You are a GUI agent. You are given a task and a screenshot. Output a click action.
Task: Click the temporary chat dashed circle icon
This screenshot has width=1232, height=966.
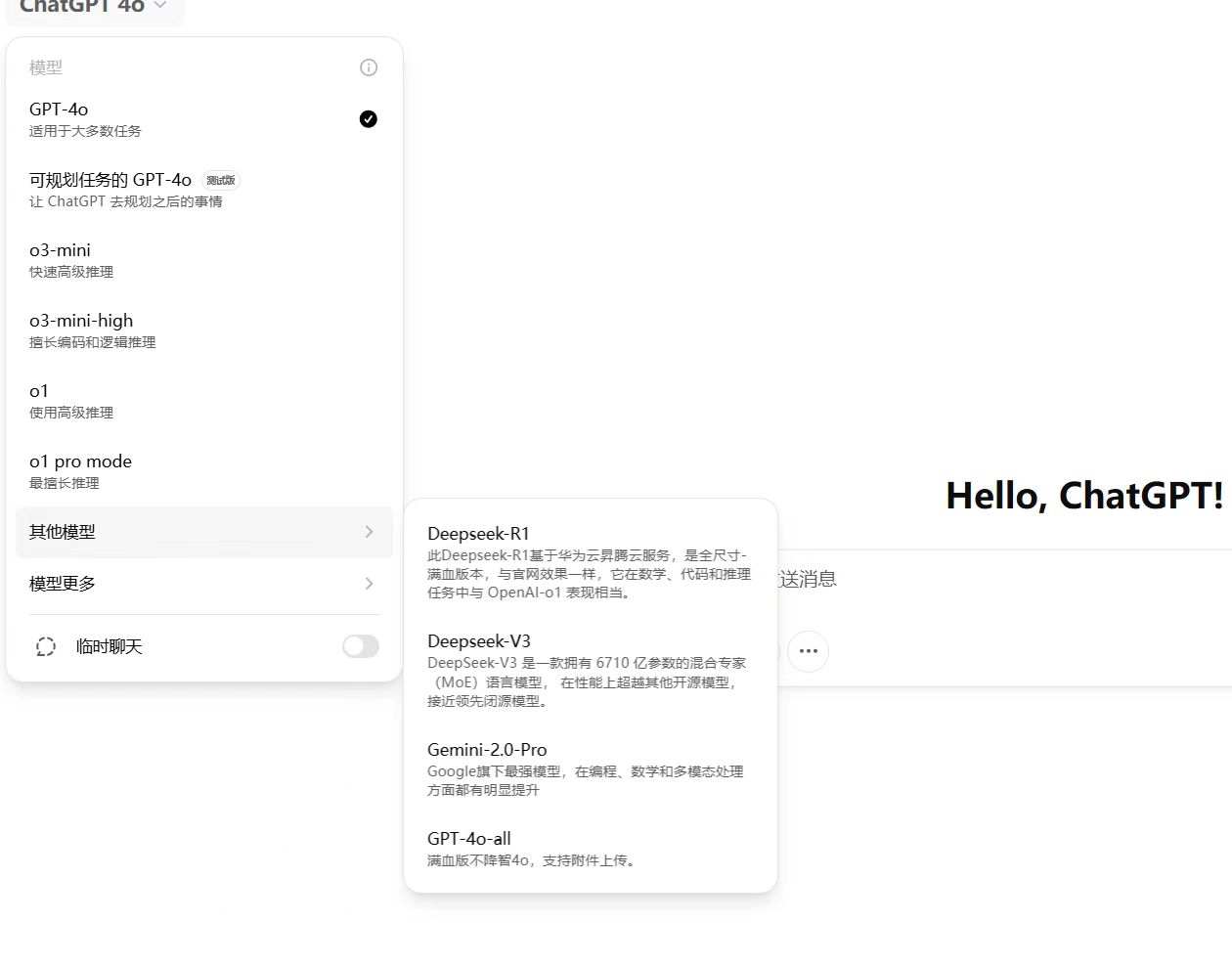[x=45, y=646]
